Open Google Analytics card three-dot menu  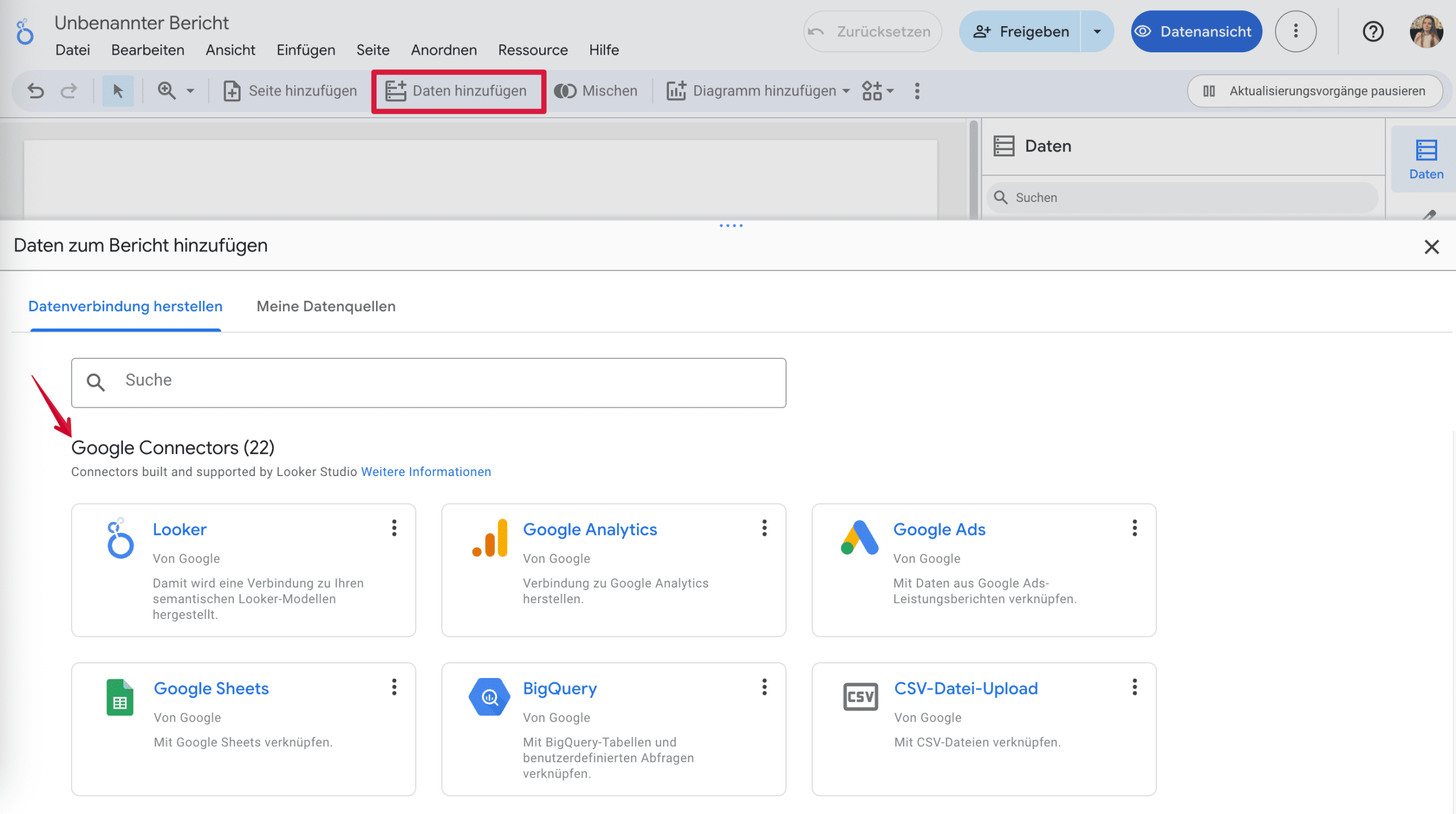(x=764, y=528)
